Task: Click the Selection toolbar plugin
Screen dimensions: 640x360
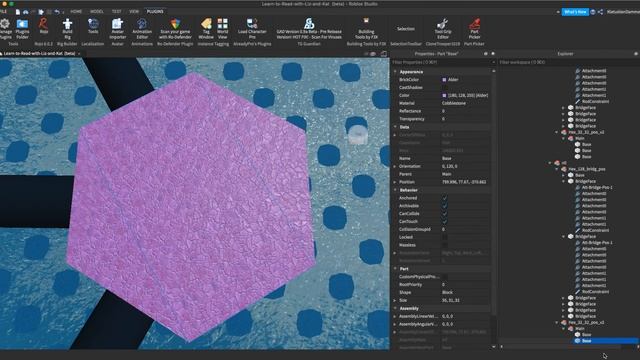Action: pyautogui.click(x=406, y=29)
